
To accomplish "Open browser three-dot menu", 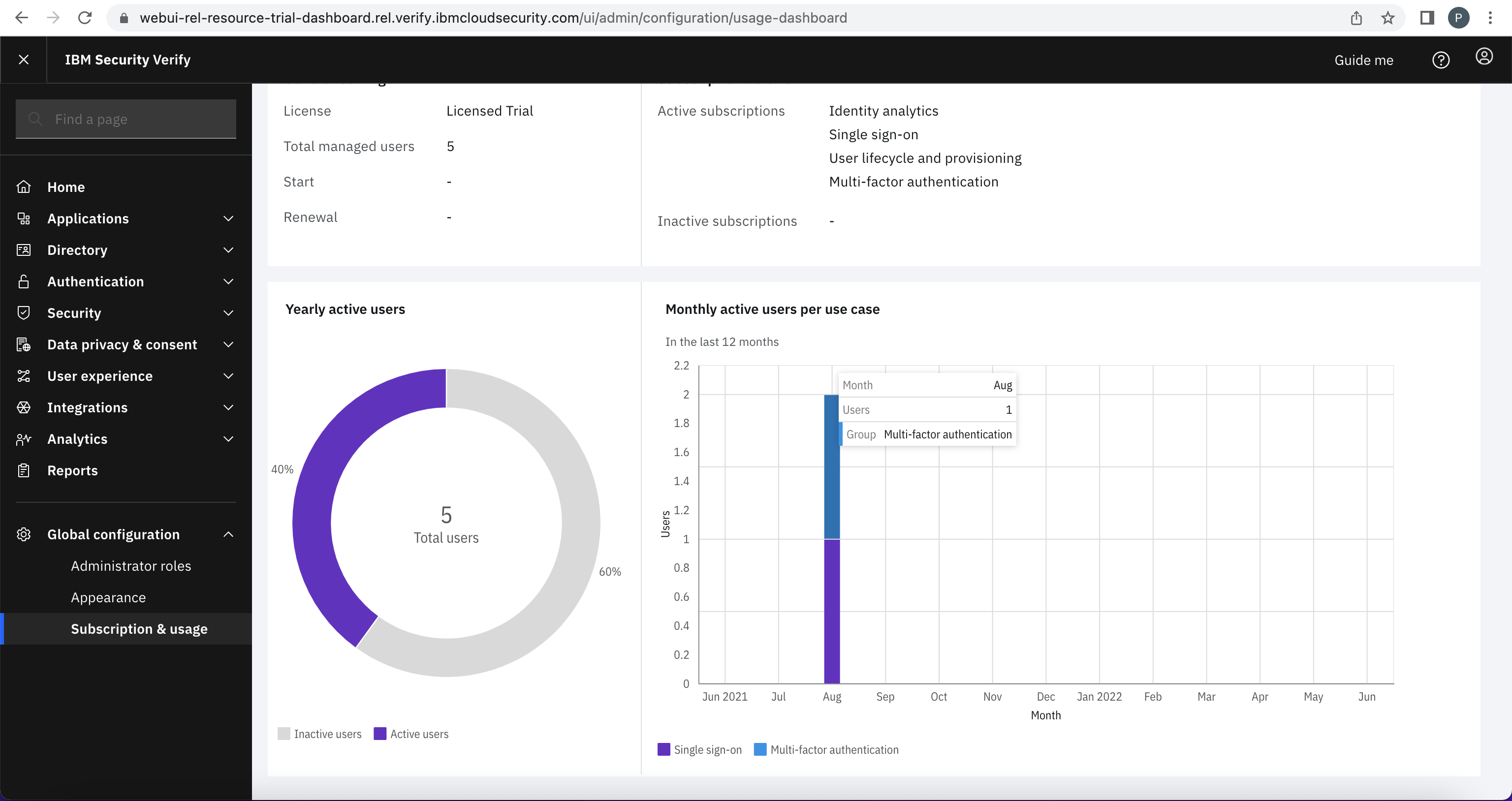I will [x=1490, y=18].
